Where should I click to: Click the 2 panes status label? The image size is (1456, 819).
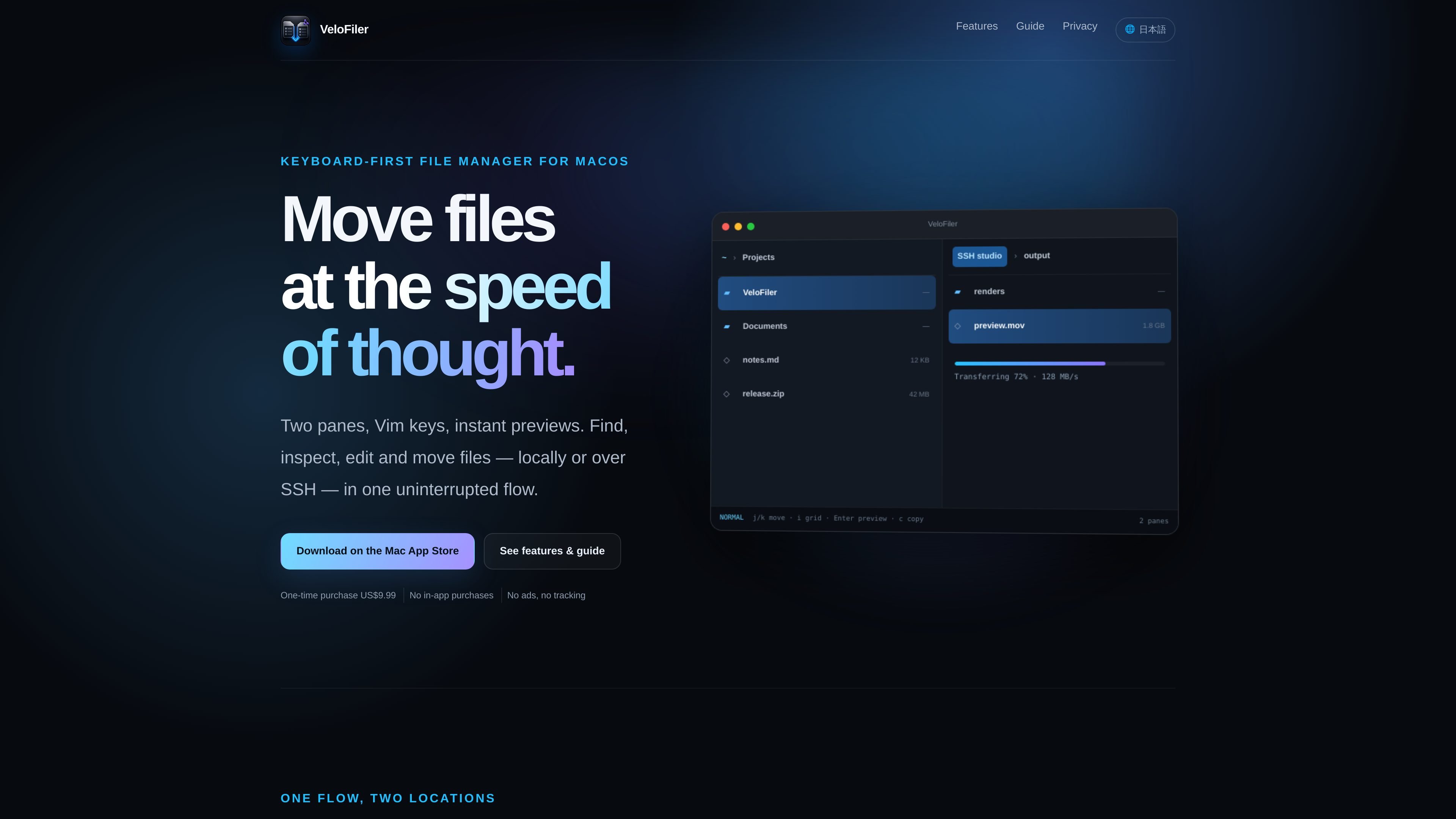coord(1153,521)
